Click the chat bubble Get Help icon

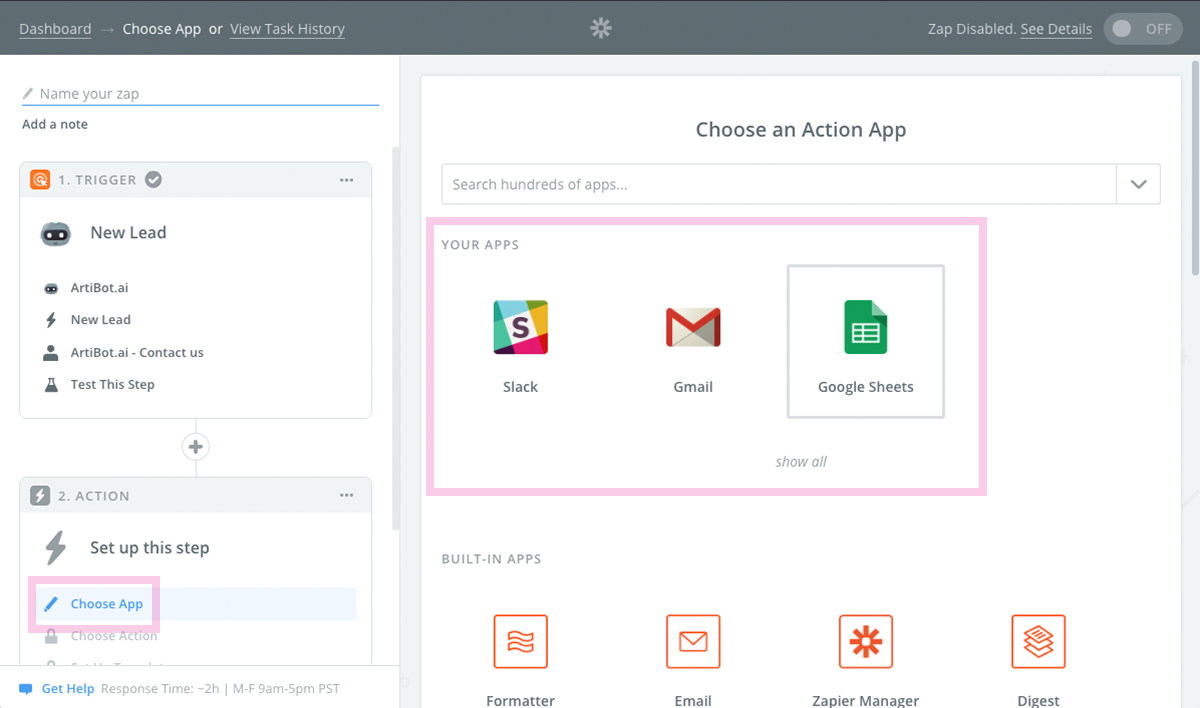pyautogui.click(x=26, y=689)
